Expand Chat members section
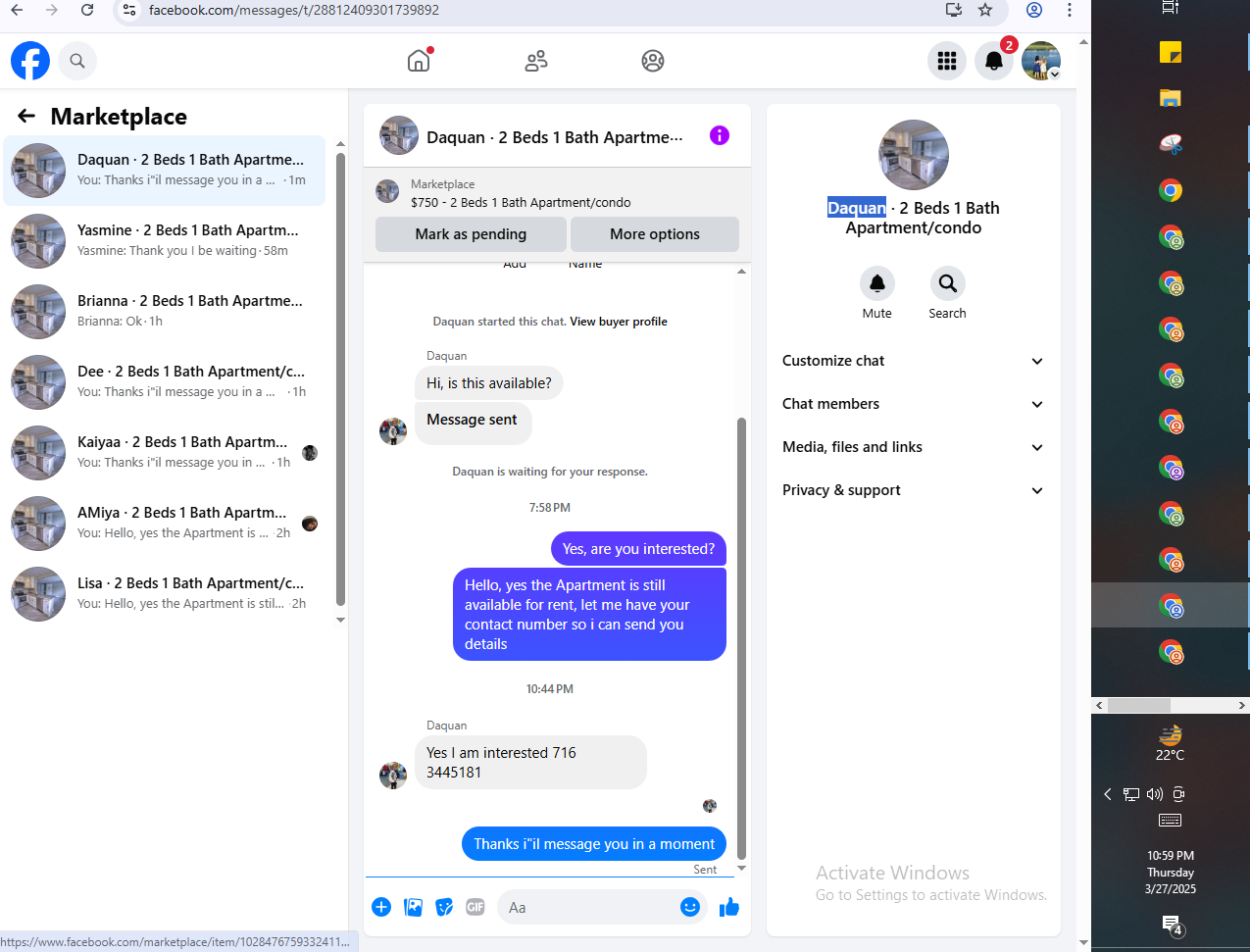 click(x=913, y=404)
